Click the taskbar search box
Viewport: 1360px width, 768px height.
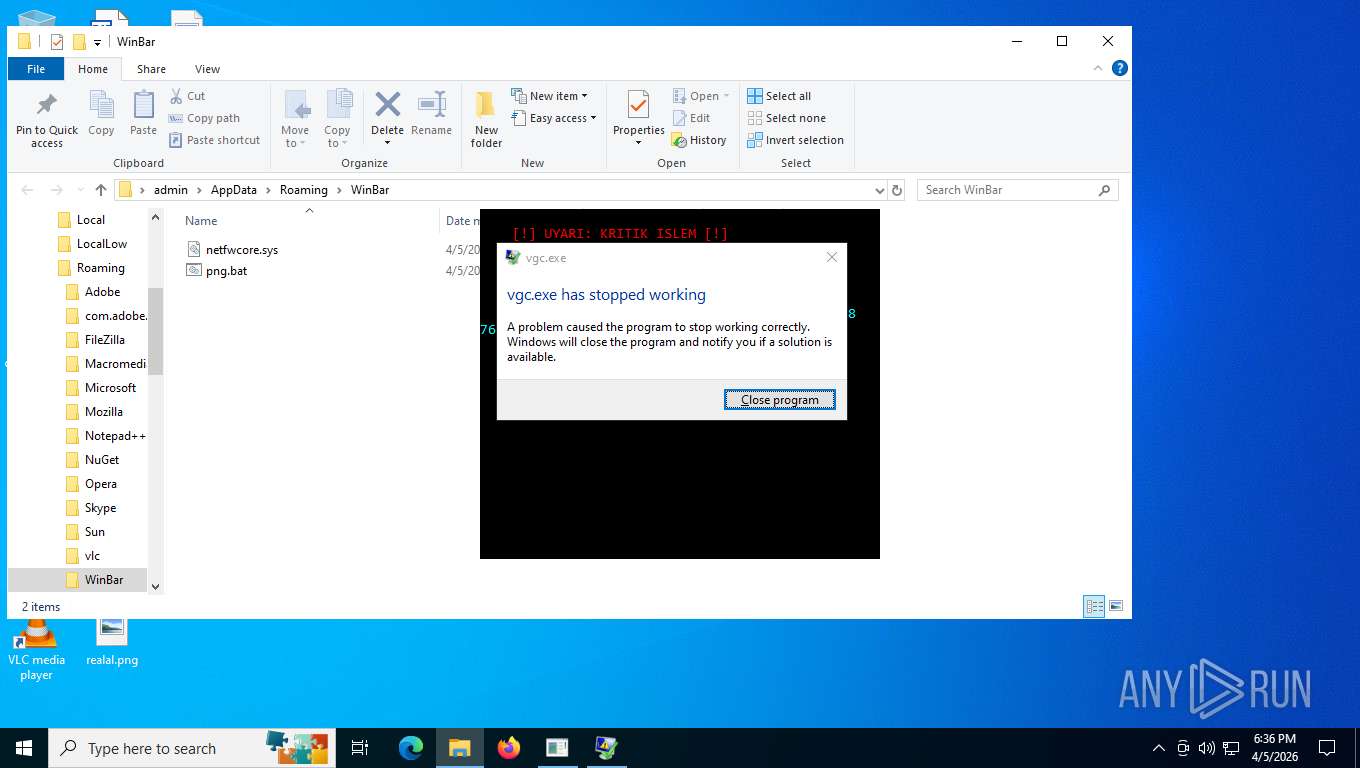(190, 748)
